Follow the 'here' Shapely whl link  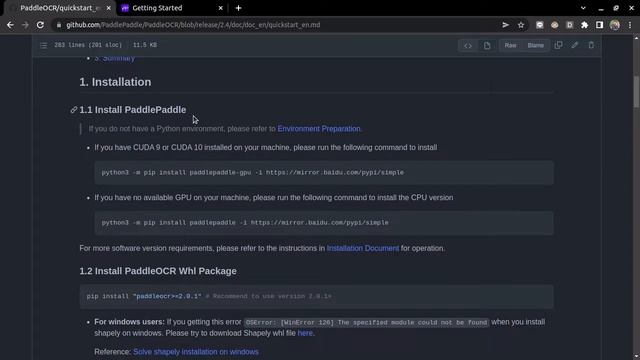point(305,333)
